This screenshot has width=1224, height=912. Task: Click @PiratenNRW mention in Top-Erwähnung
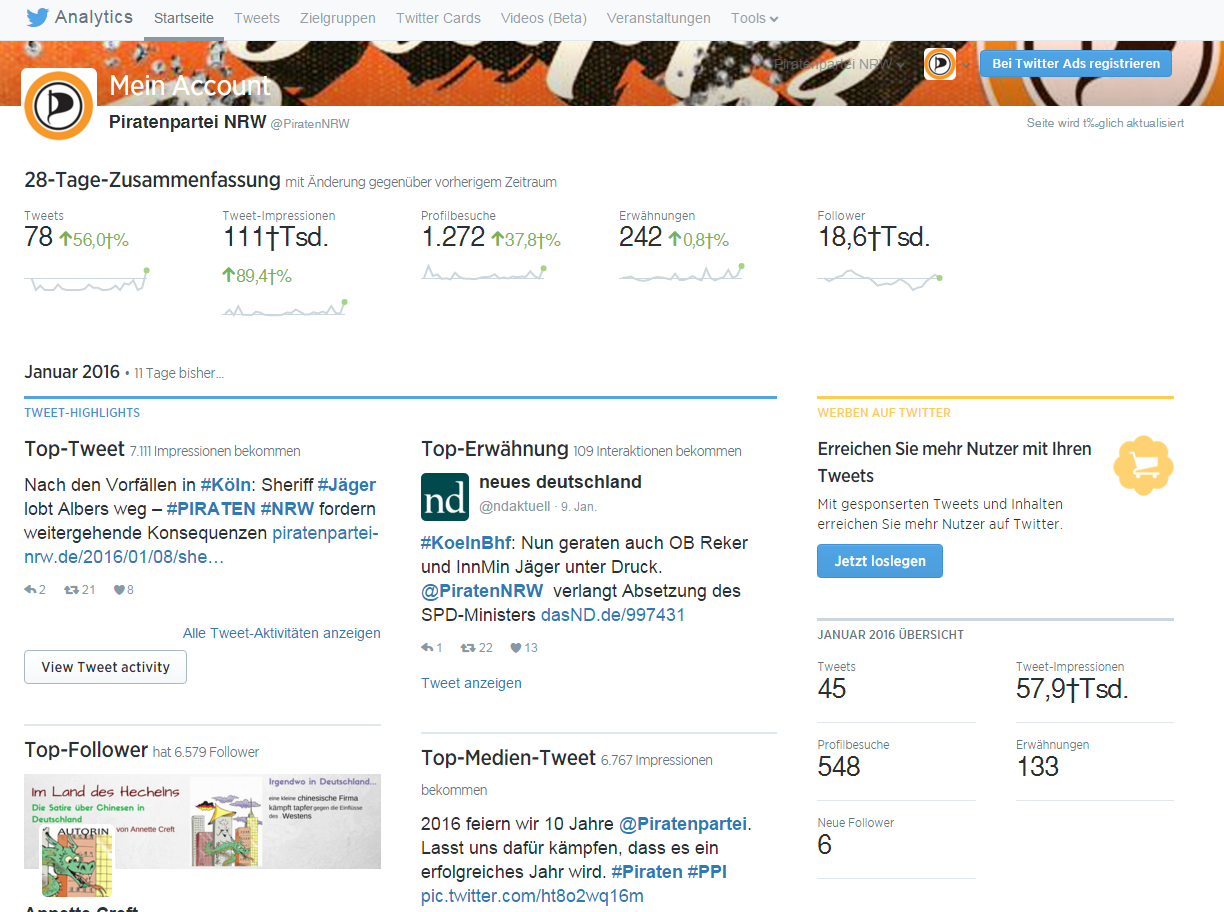[482, 591]
